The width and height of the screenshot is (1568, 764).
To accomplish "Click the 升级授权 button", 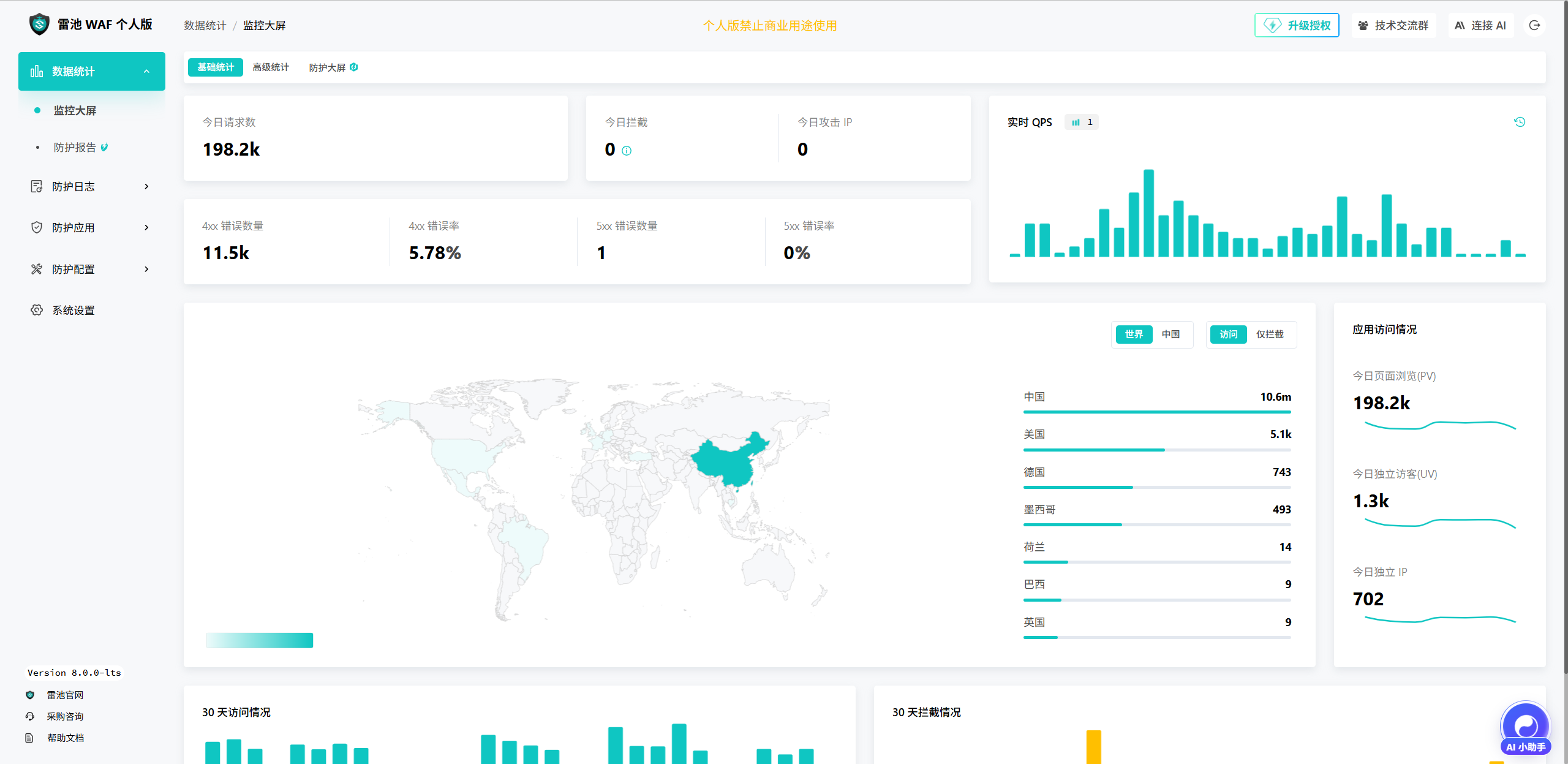I will point(1297,25).
